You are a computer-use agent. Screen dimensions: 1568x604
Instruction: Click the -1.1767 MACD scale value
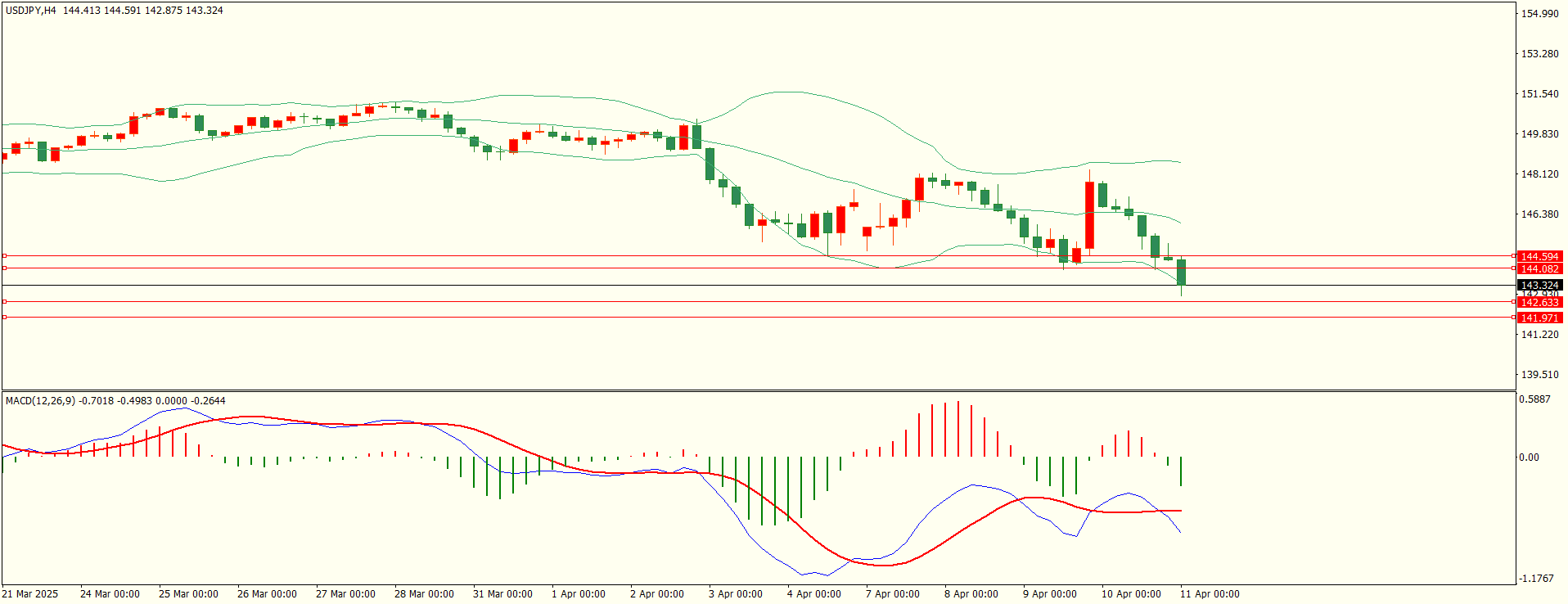(1536, 579)
